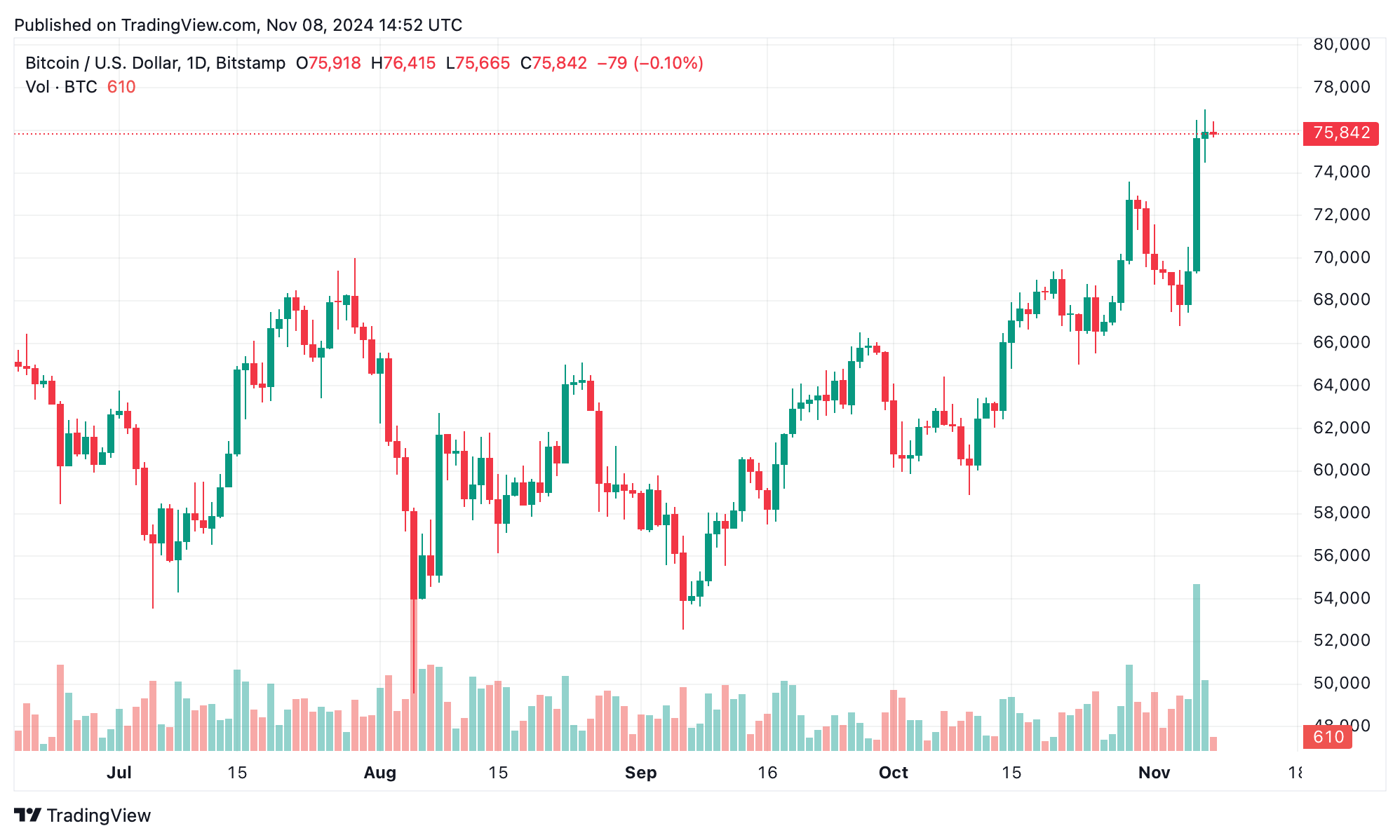
Task: Click the 80,000 price axis label
Action: point(1342,44)
